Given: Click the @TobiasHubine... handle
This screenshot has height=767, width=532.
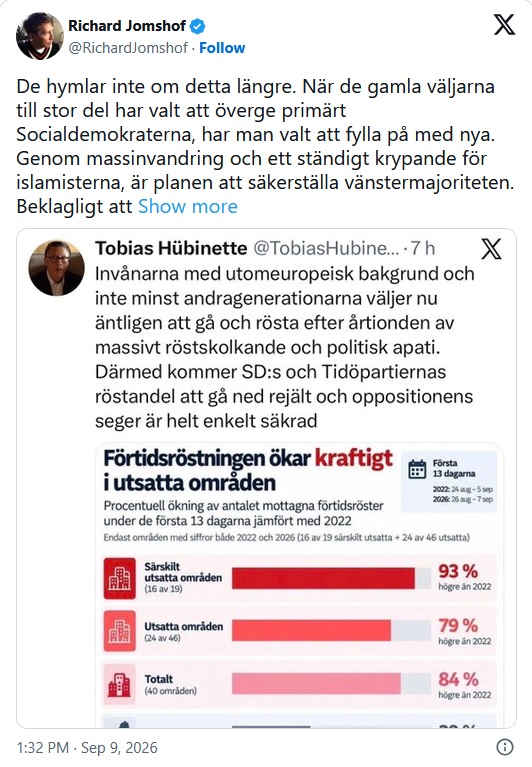Looking at the screenshot, I should pyautogui.click(x=326, y=248).
